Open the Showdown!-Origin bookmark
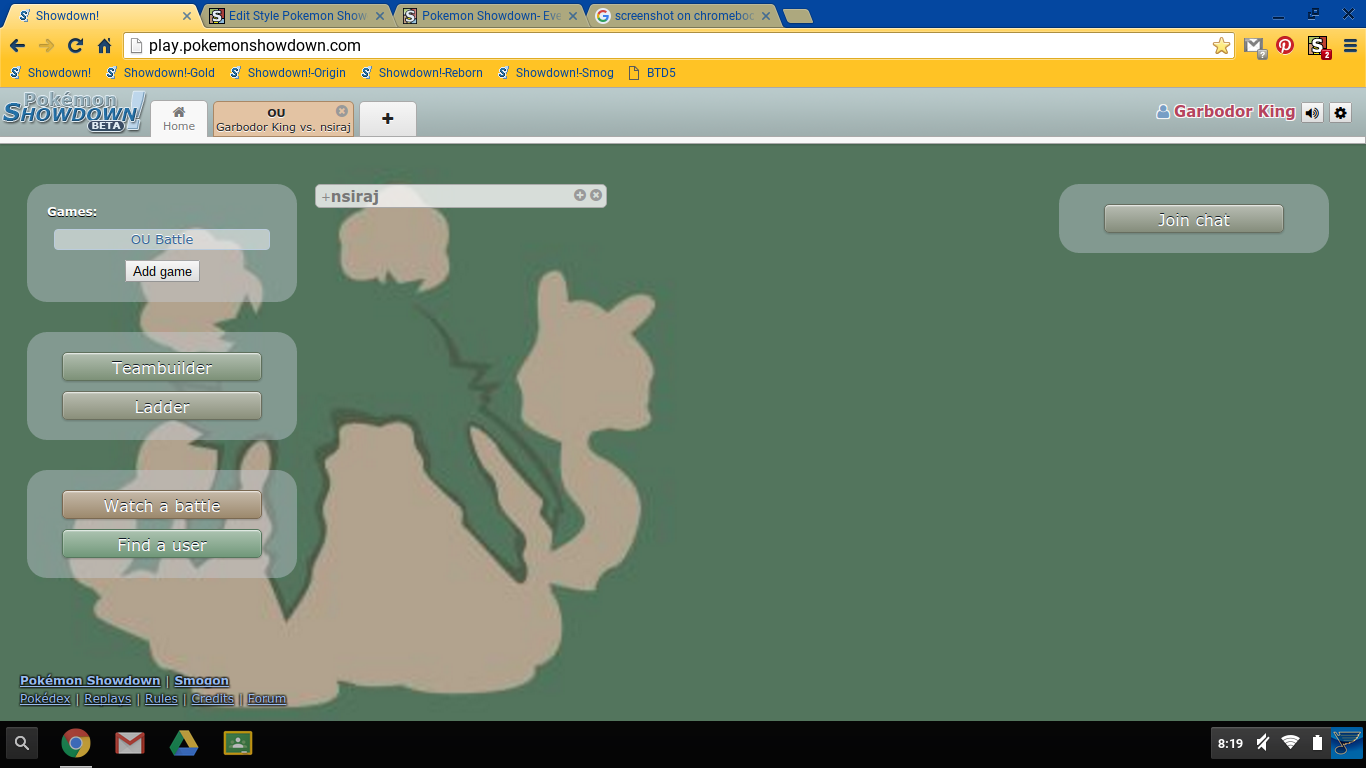This screenshot has height=768, width=1366. coord(288,73)
